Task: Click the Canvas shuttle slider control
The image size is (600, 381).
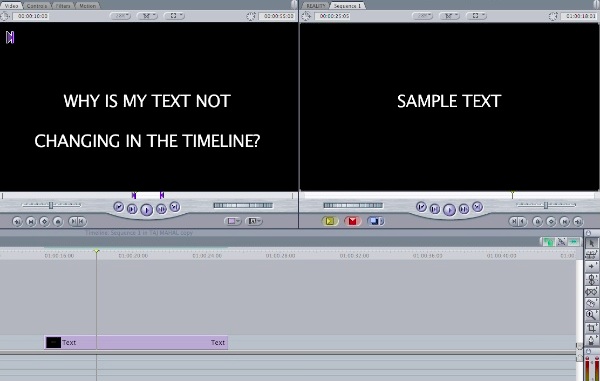Action: (x=546, y=205)
